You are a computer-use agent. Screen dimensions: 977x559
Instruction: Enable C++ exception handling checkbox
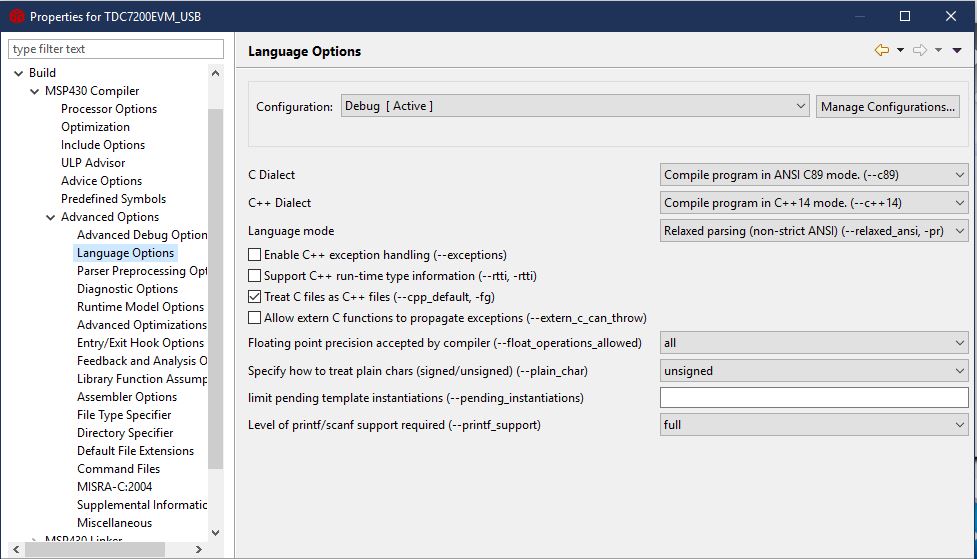[254, 255]
